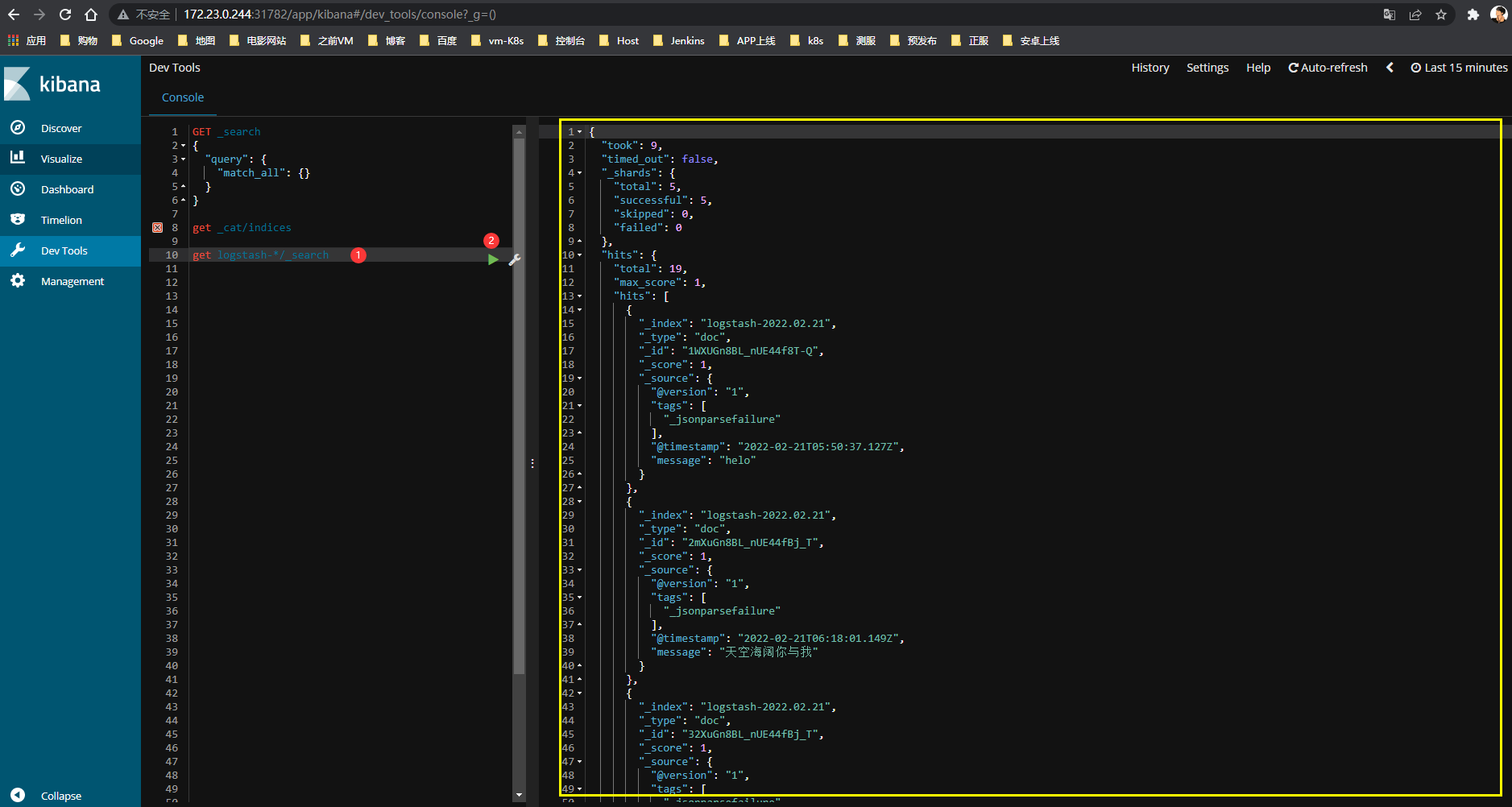Click the browser address bar URL

coord(339,14)
